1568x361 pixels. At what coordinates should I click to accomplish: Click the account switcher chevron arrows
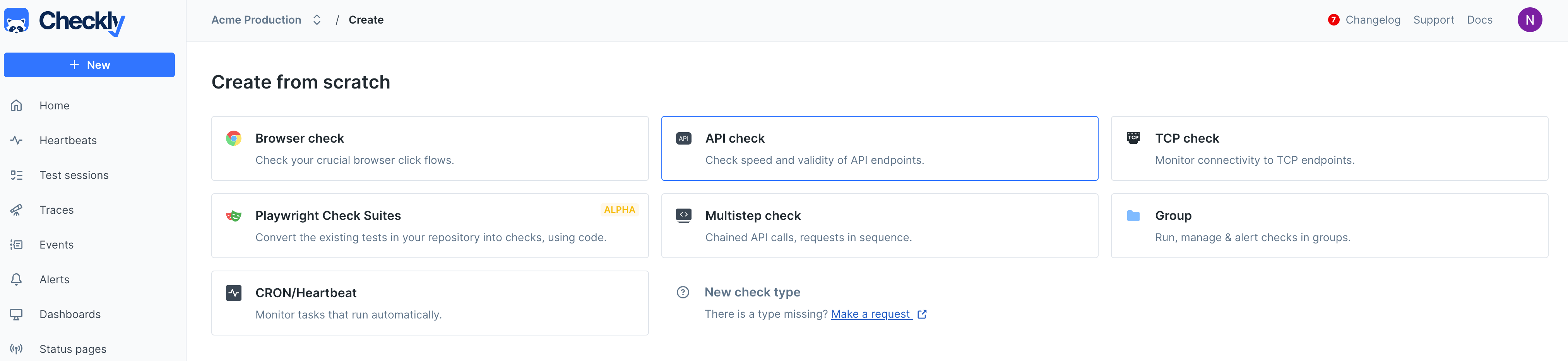click(317, 20)
